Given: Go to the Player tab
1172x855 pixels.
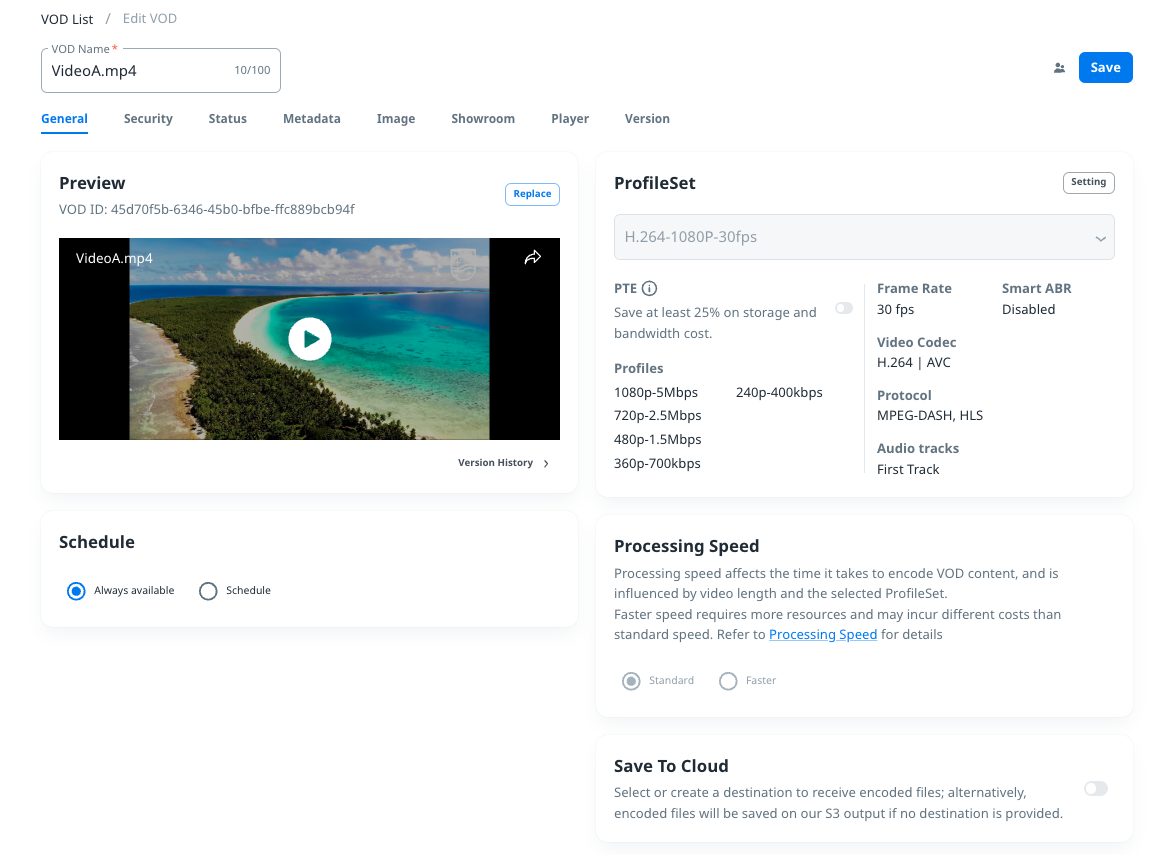Looking at the screenshot, I should 569,119.
